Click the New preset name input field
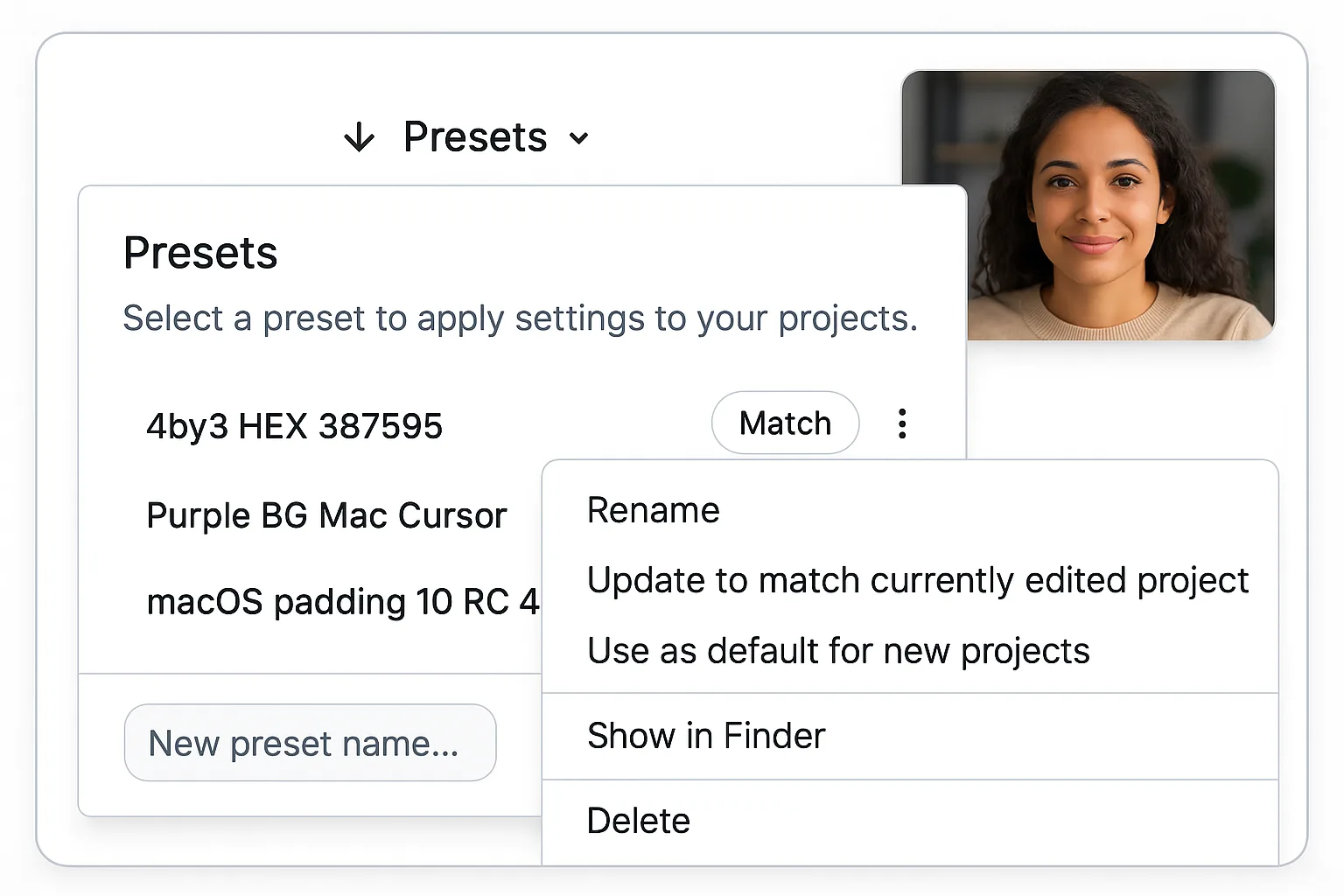The height and width of the screenshot is (896, 1344). 310,743
